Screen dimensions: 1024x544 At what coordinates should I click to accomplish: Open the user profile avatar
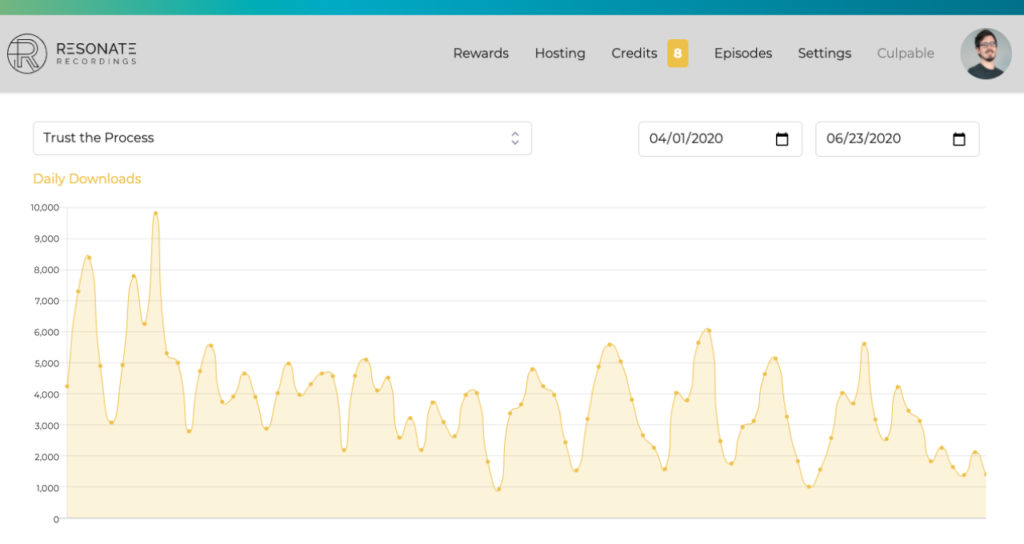[985, 54]
